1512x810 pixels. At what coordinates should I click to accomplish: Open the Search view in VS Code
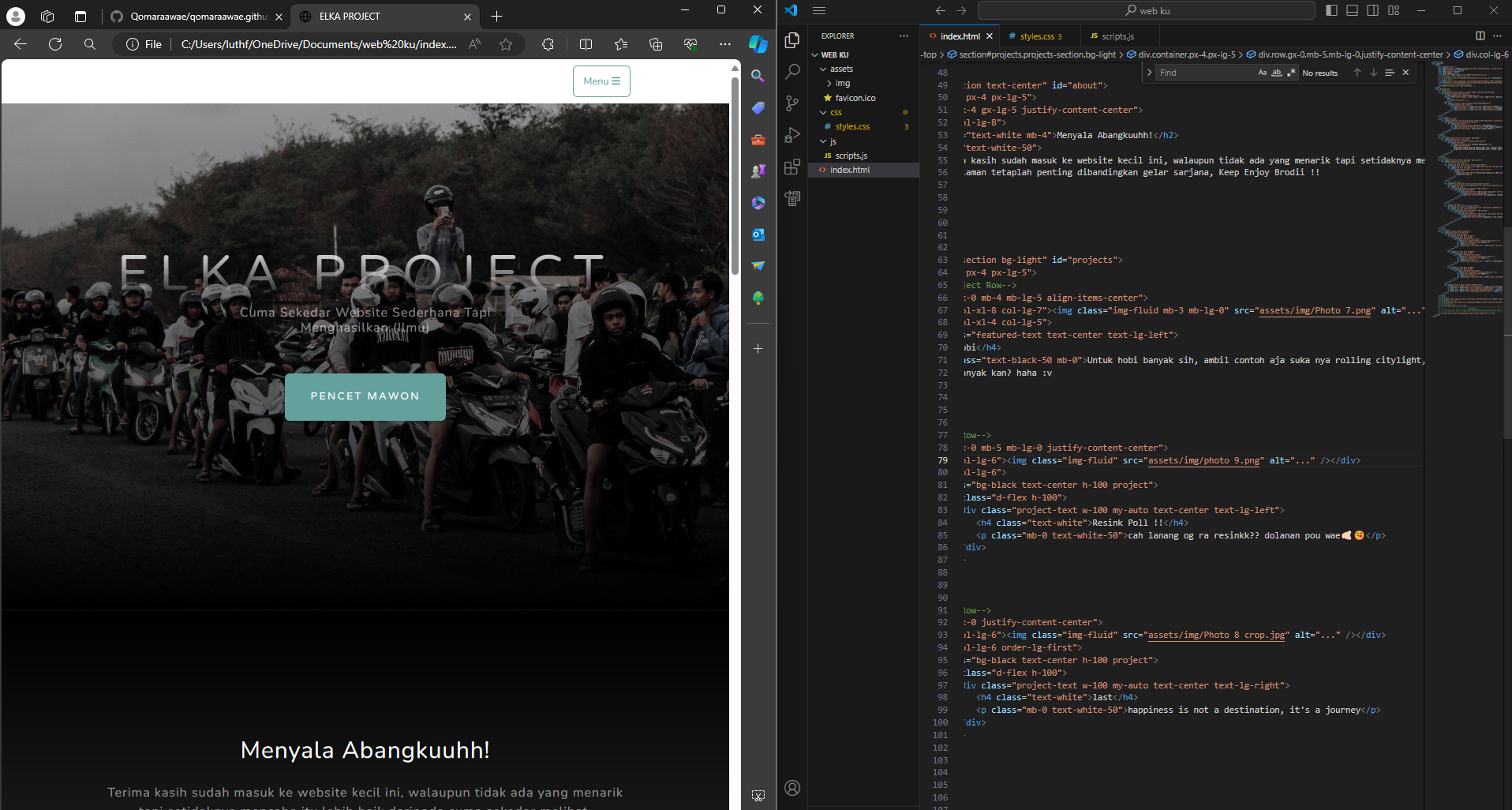click(x=792, y=72)
